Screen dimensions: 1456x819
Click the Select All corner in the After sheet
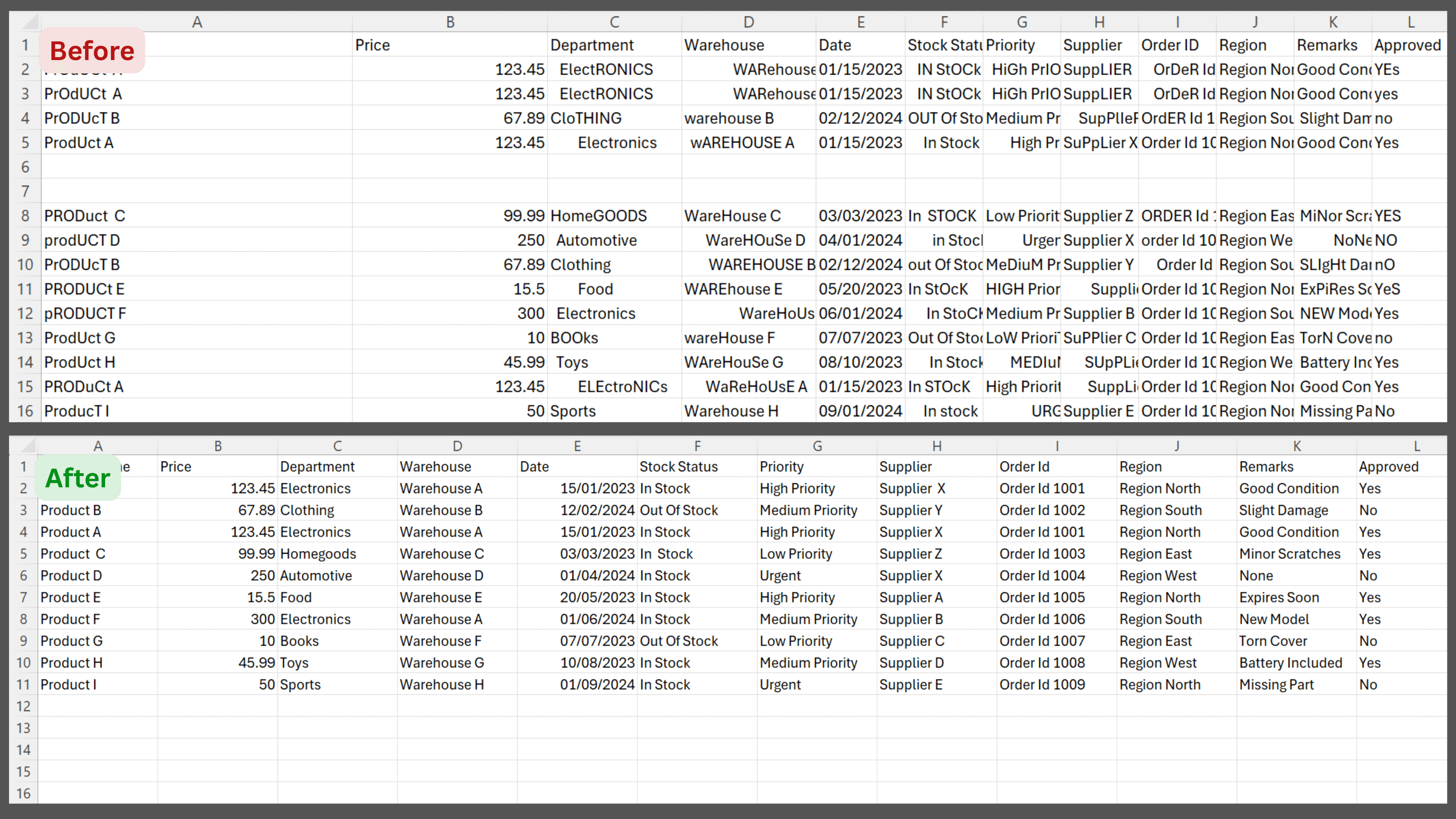[24, 446]
